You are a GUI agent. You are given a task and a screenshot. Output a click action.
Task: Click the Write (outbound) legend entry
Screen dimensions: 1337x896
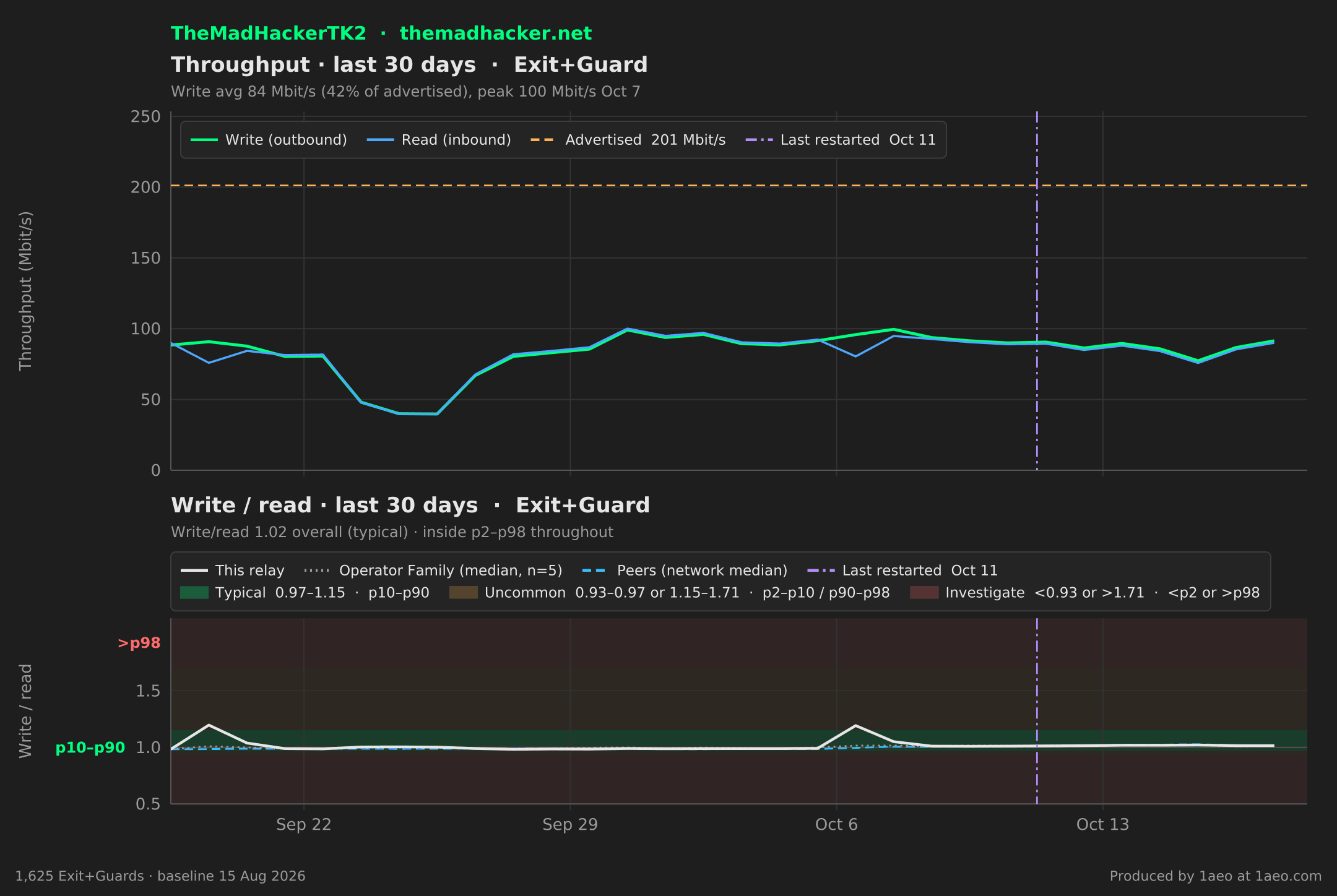pyautogui.click(x=269, y=140)
